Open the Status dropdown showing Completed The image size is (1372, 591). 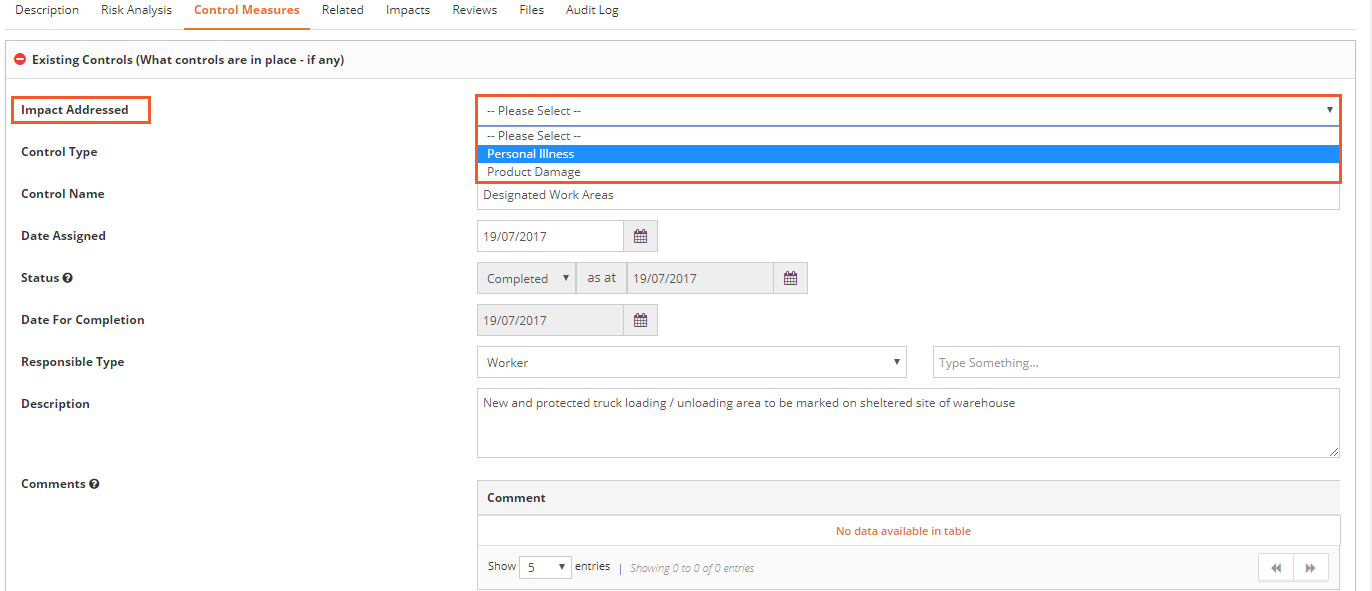click(525, 277)
